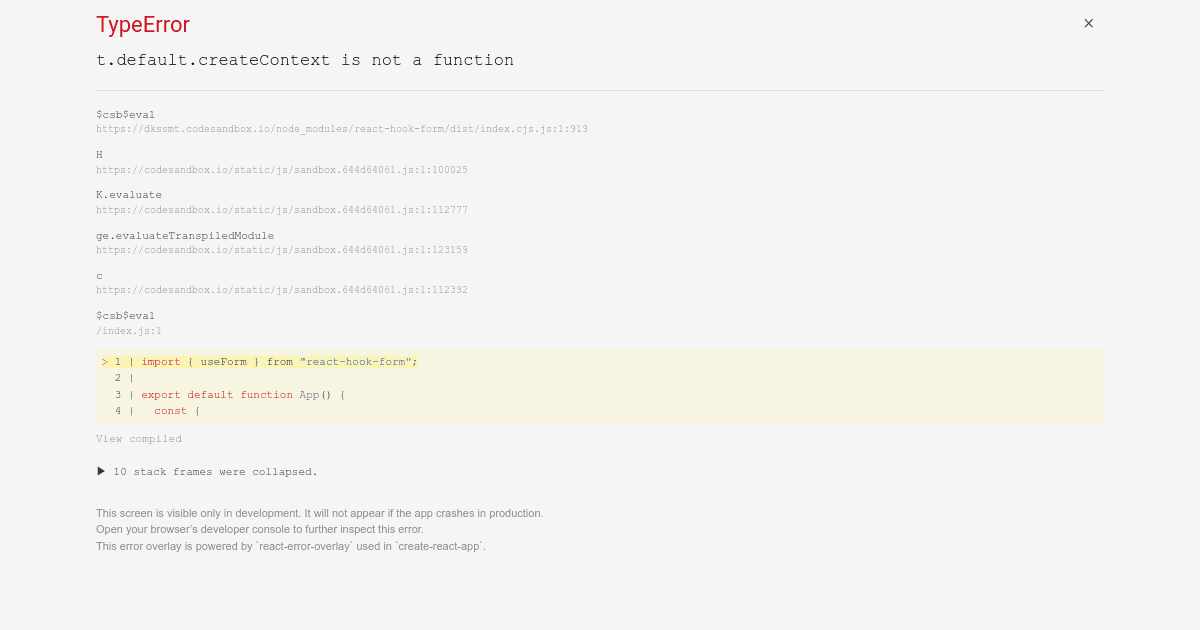Click the 'Open your browser's developer console' note
The width and height of the screenshot is (1200, 630).
pyautogui.click(x=260, y=529)
